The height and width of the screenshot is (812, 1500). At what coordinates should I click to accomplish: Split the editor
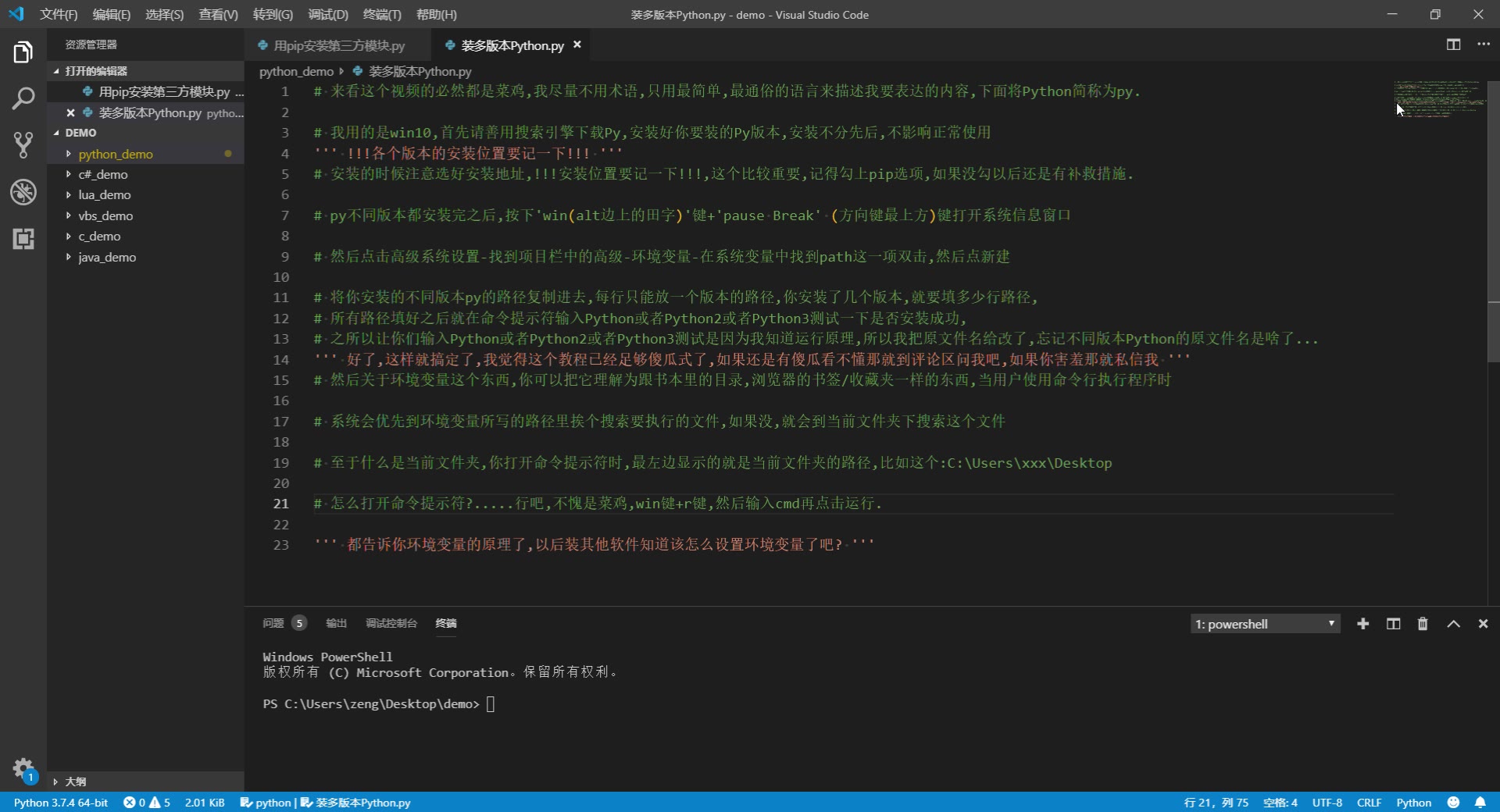pyautogui.click(x=1452, y=45)
